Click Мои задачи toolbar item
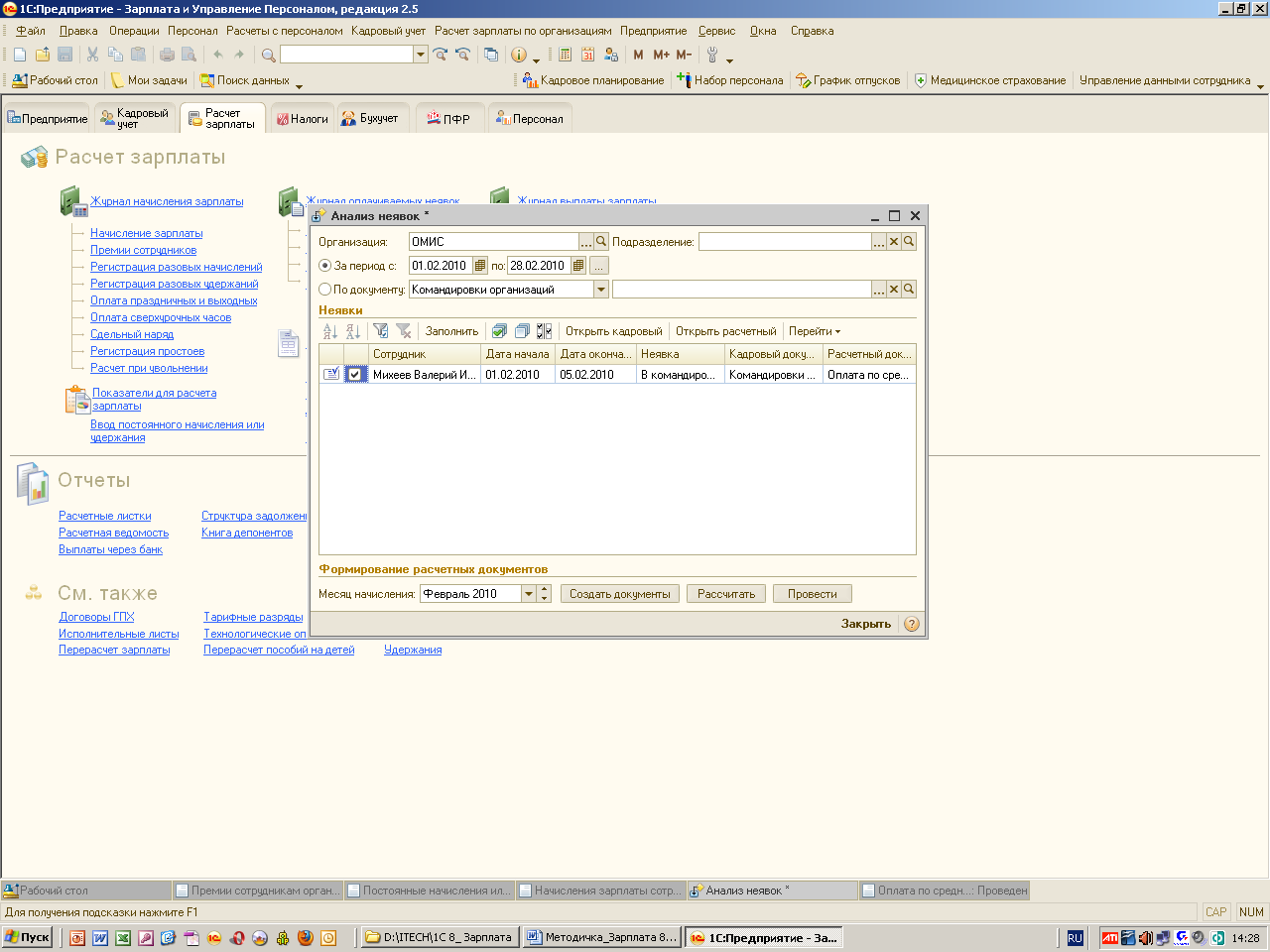 click(149, 80)
